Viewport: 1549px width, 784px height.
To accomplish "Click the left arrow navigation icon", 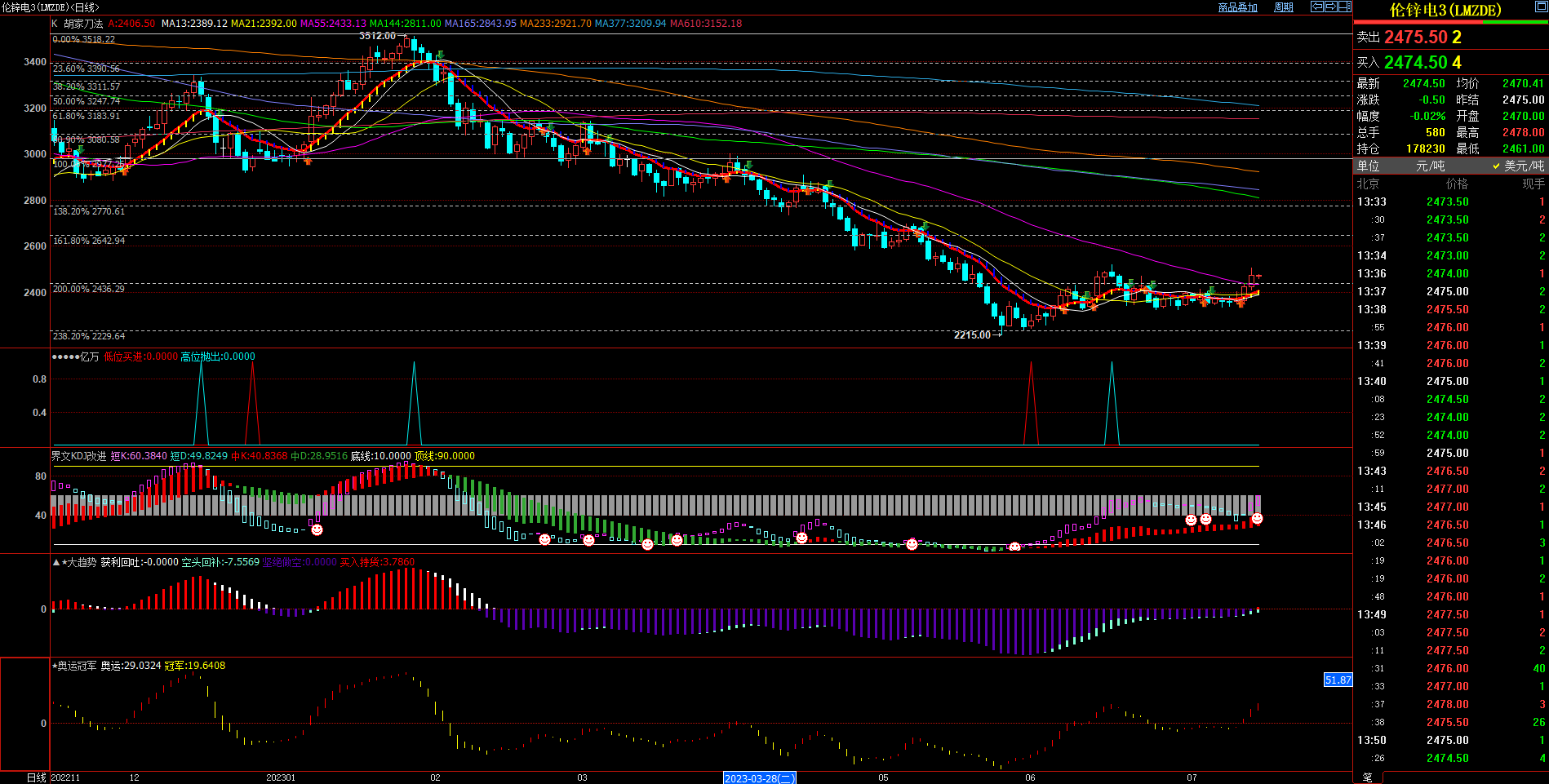I will 1316,7.
